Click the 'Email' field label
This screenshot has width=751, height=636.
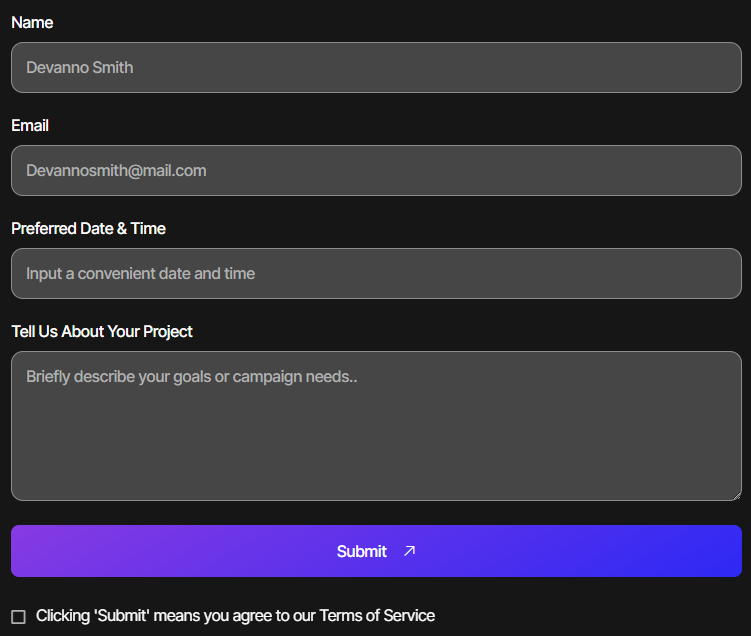point(30,125)
